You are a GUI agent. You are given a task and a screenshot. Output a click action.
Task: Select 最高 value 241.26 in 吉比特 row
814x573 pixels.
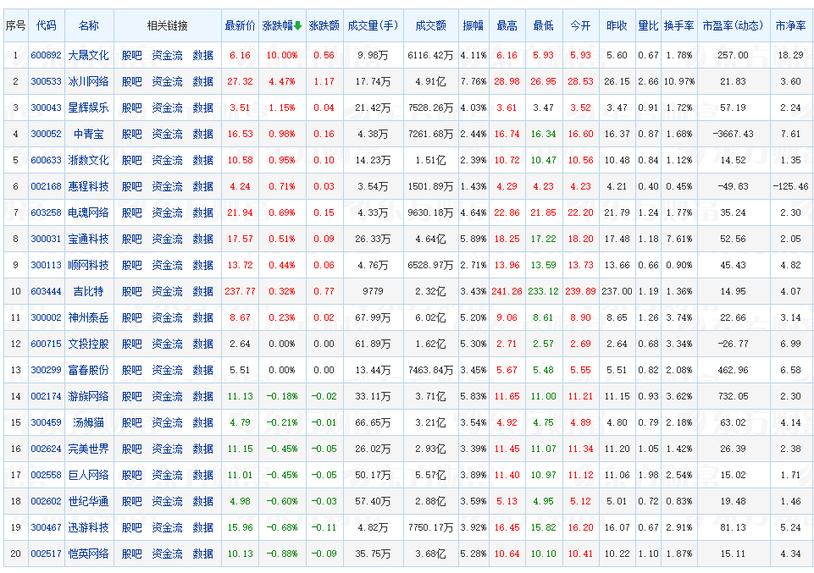tap(507, 291)
